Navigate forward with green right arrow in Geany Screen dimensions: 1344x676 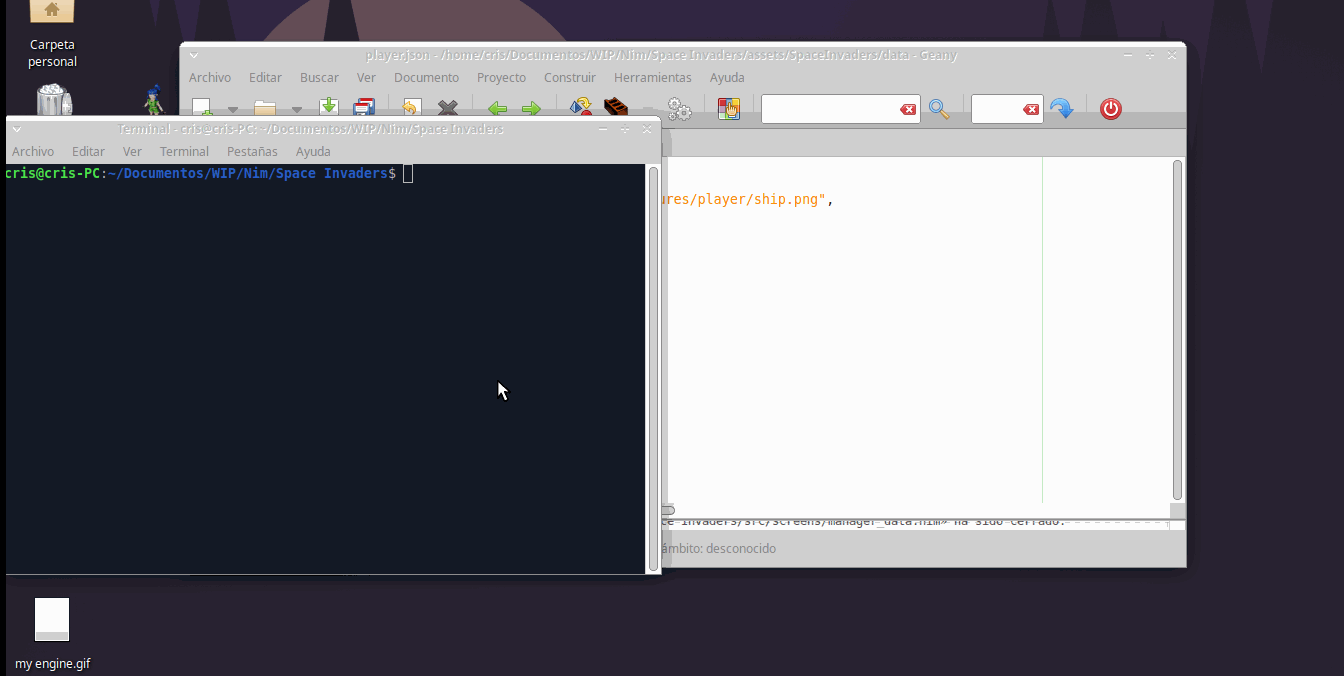click(531, 108)
